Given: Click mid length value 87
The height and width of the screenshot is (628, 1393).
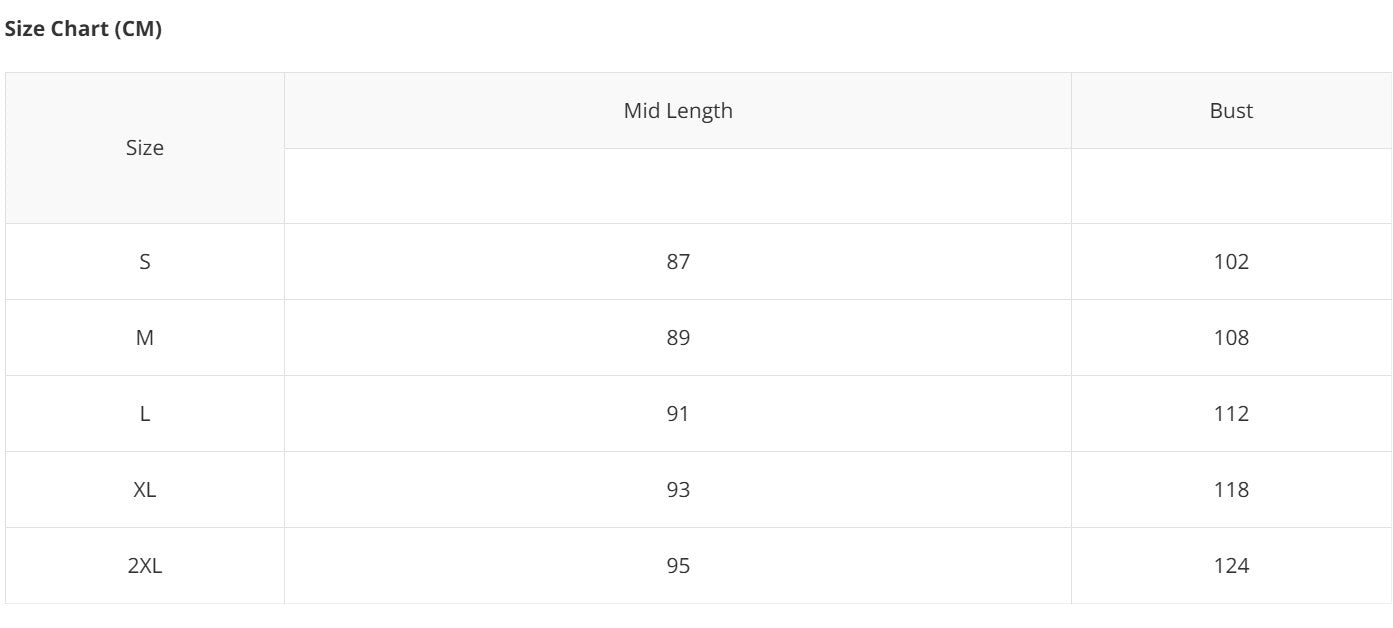Looking at the screenshot, I should tap(678, 262).
